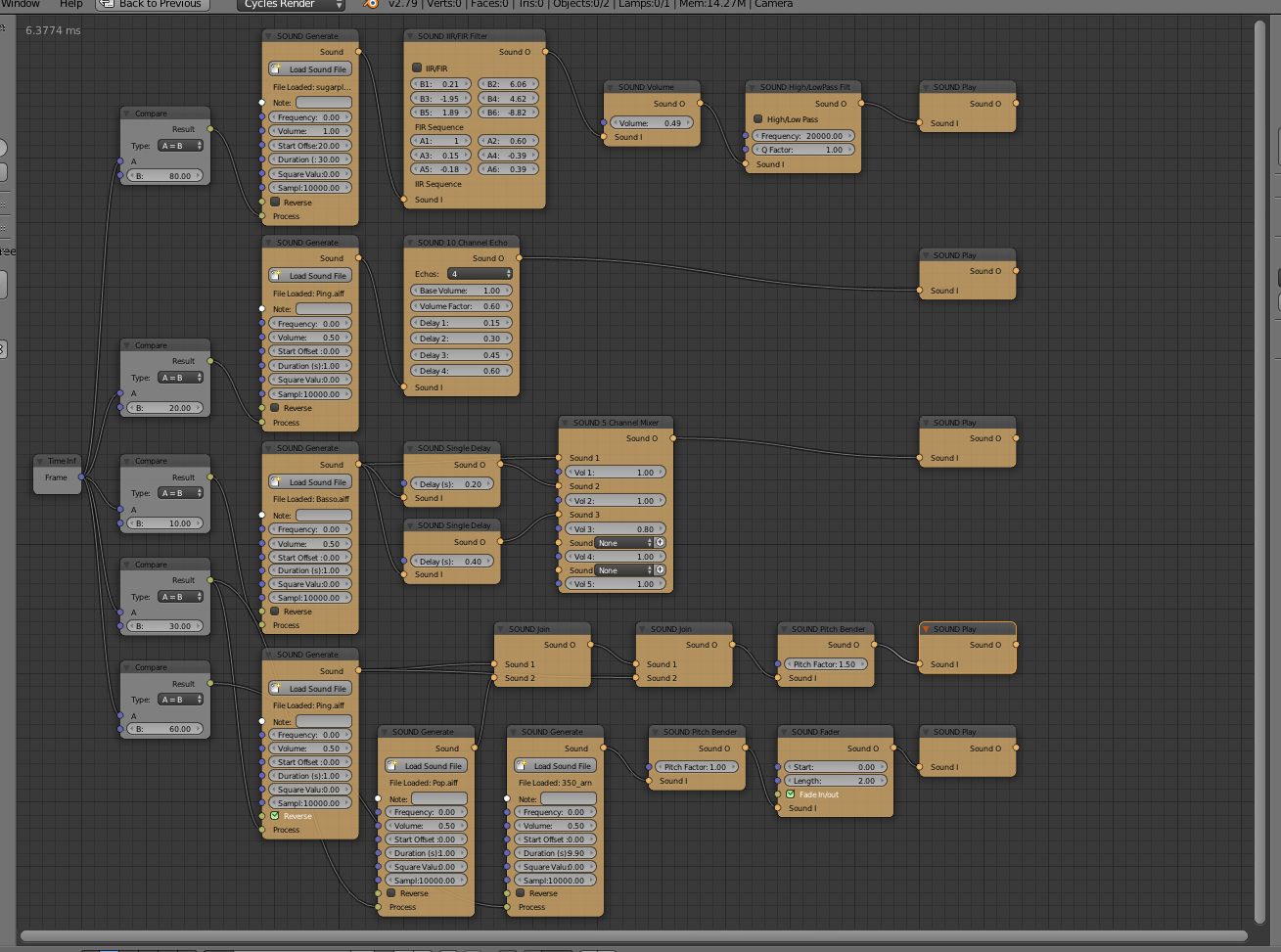Viewport: 1281px width, 952px height.
Task: Open the Window menu
Action: [x=21, y=4]
